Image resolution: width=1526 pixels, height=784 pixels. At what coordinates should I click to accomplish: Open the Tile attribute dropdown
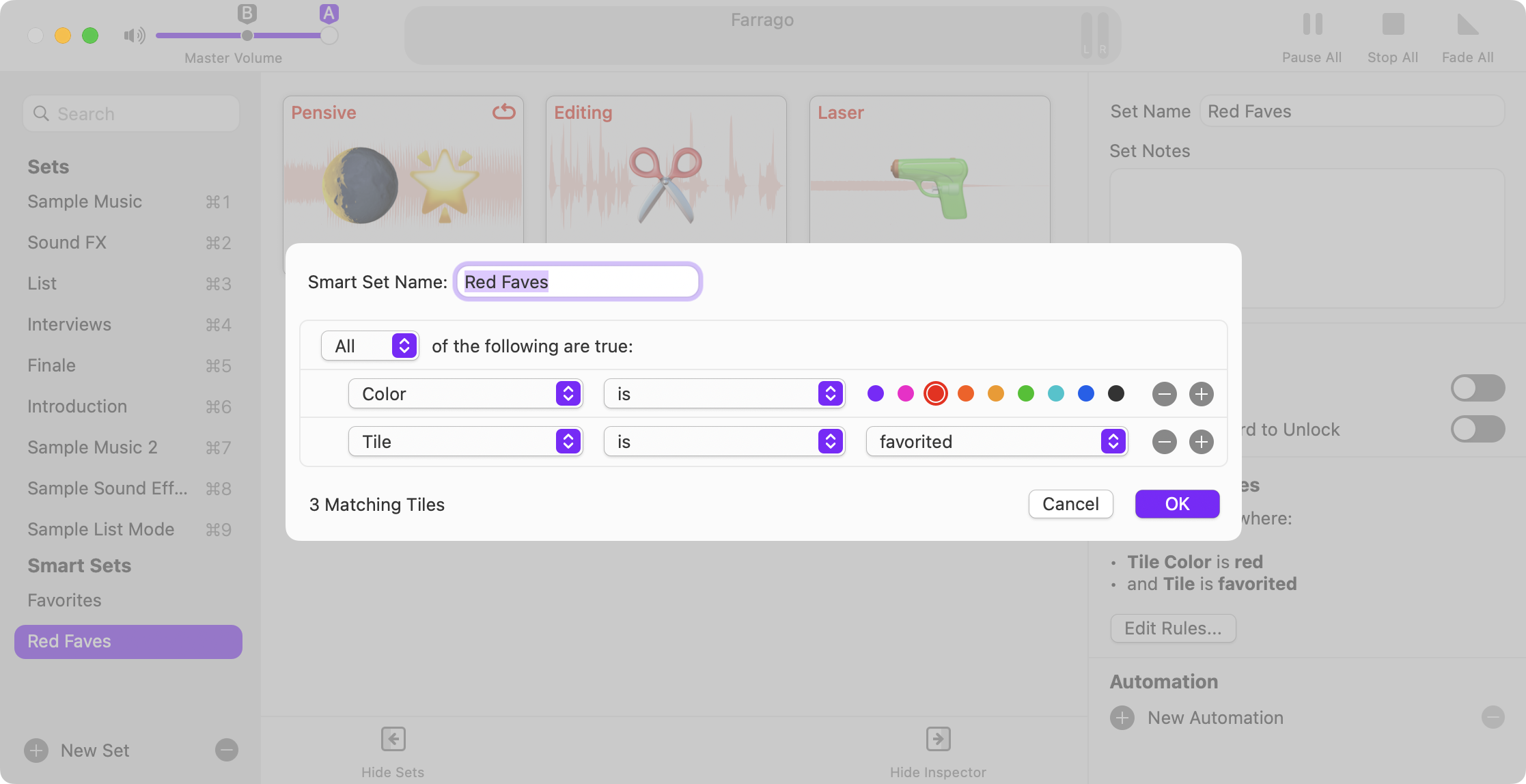[x=465, y=441]
